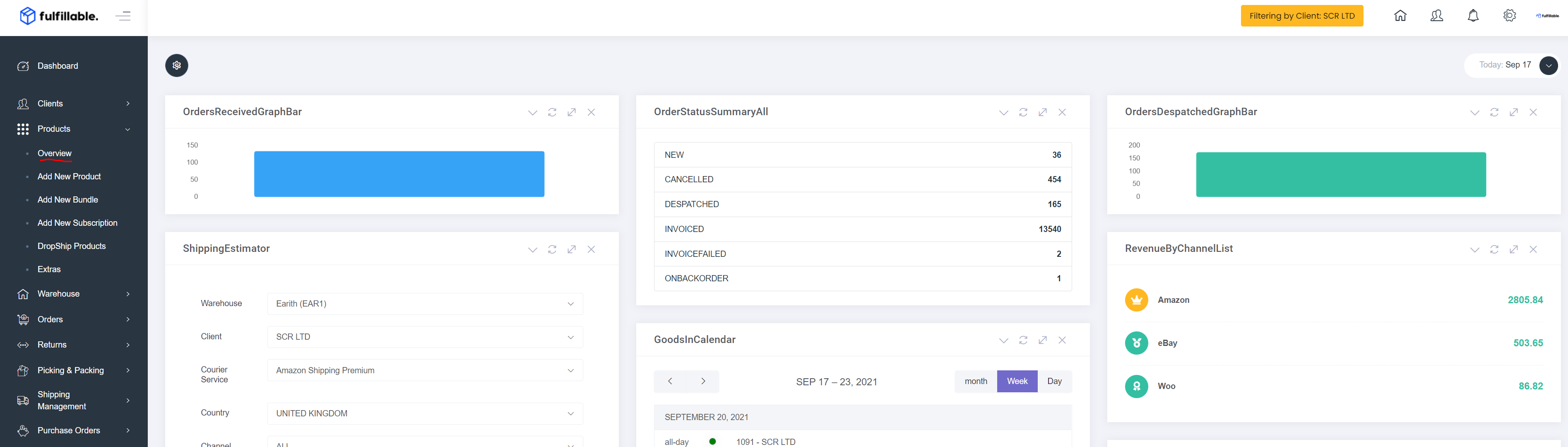Expand the Orders sidebar menu
Image resolution: width=1568 pixels, height=447 pixels.
tap(74, 319)
